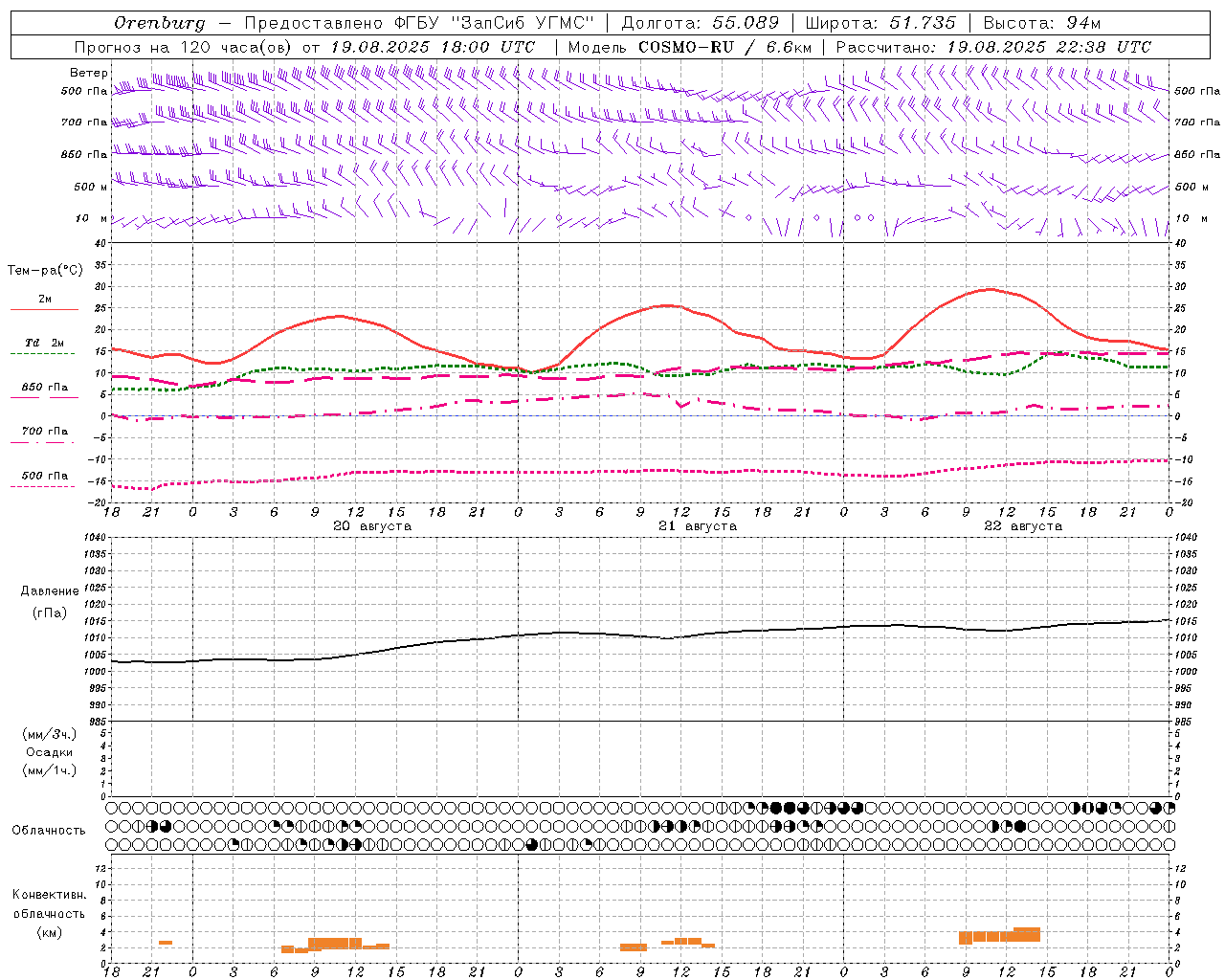The width and height of the screenshot is (1225, 980).
Task: Click the Конвективн. облачность label
Action: click(49, 904)
